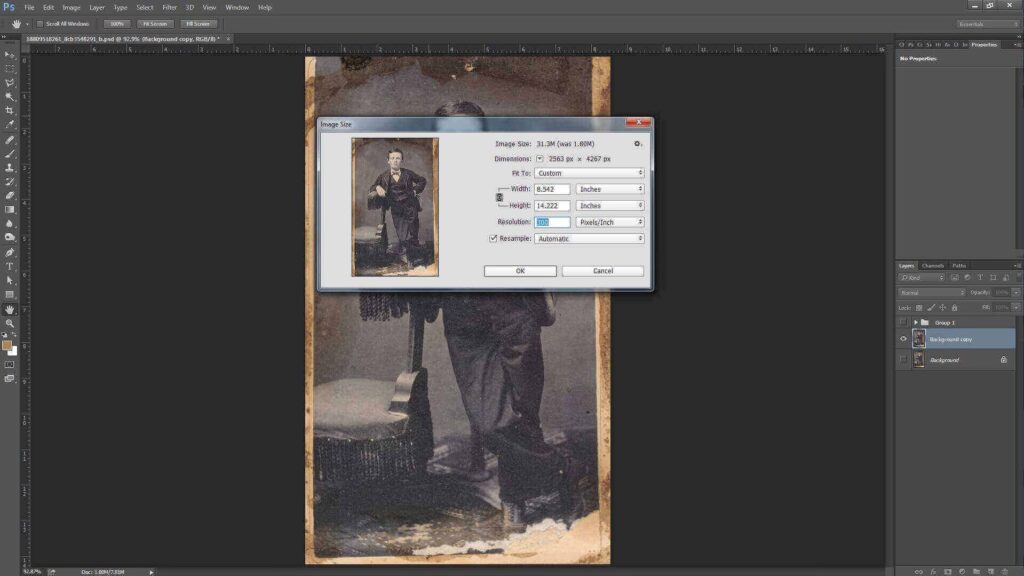Click the lock icon on Background layer
Image resolution: width=1024 pixels, height=576 pixels.
[x=1003, y=359]
